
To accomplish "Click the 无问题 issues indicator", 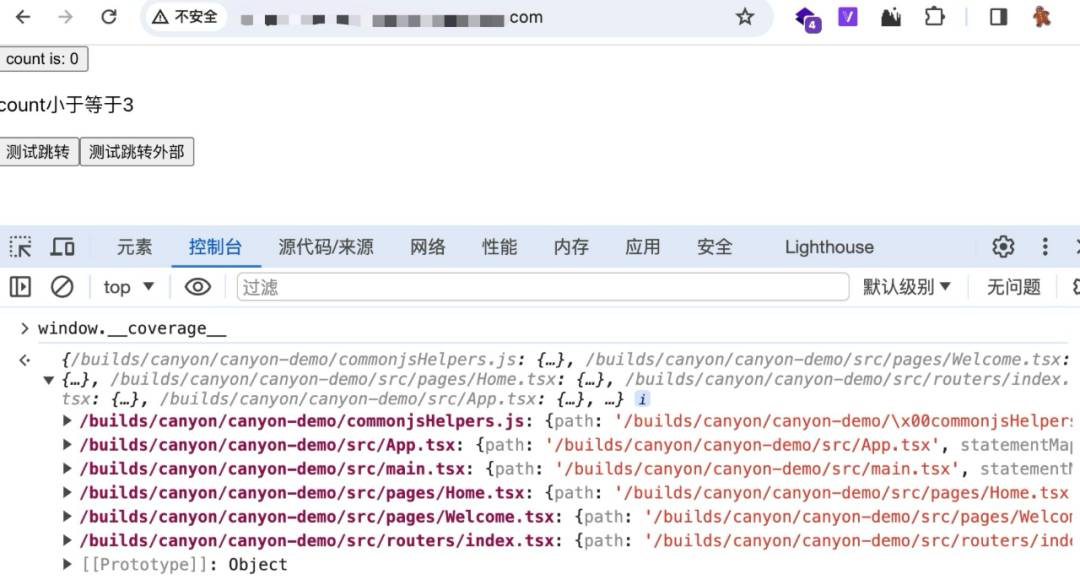I will pyautogui.click(x=1013, y=287).
